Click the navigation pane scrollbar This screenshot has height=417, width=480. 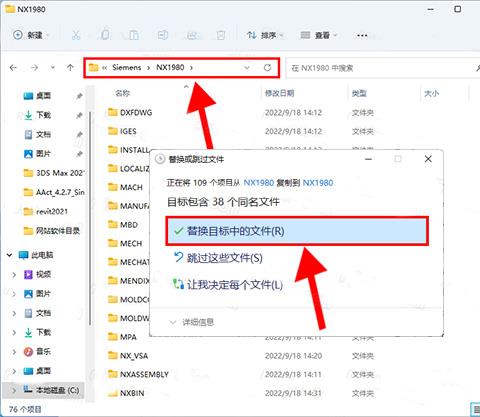tap(90, 217)
